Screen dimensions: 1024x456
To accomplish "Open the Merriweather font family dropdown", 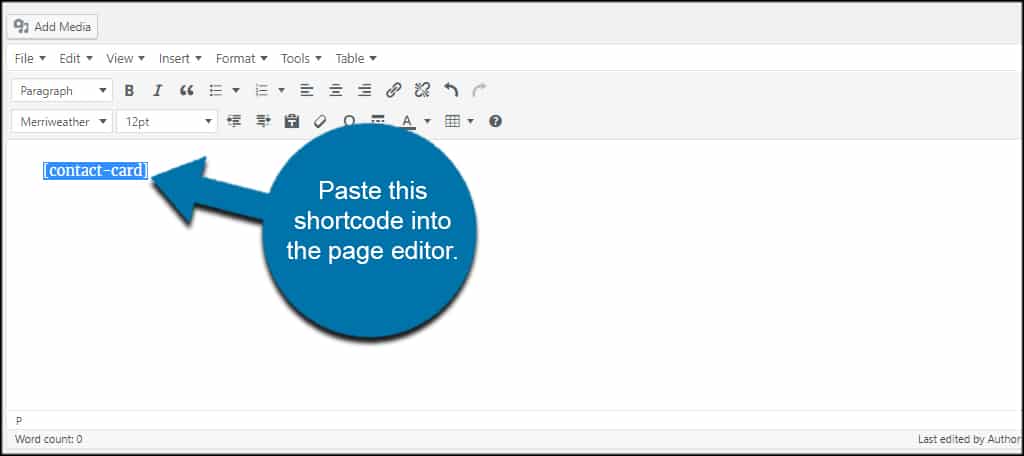I will (x=62, y=122).
